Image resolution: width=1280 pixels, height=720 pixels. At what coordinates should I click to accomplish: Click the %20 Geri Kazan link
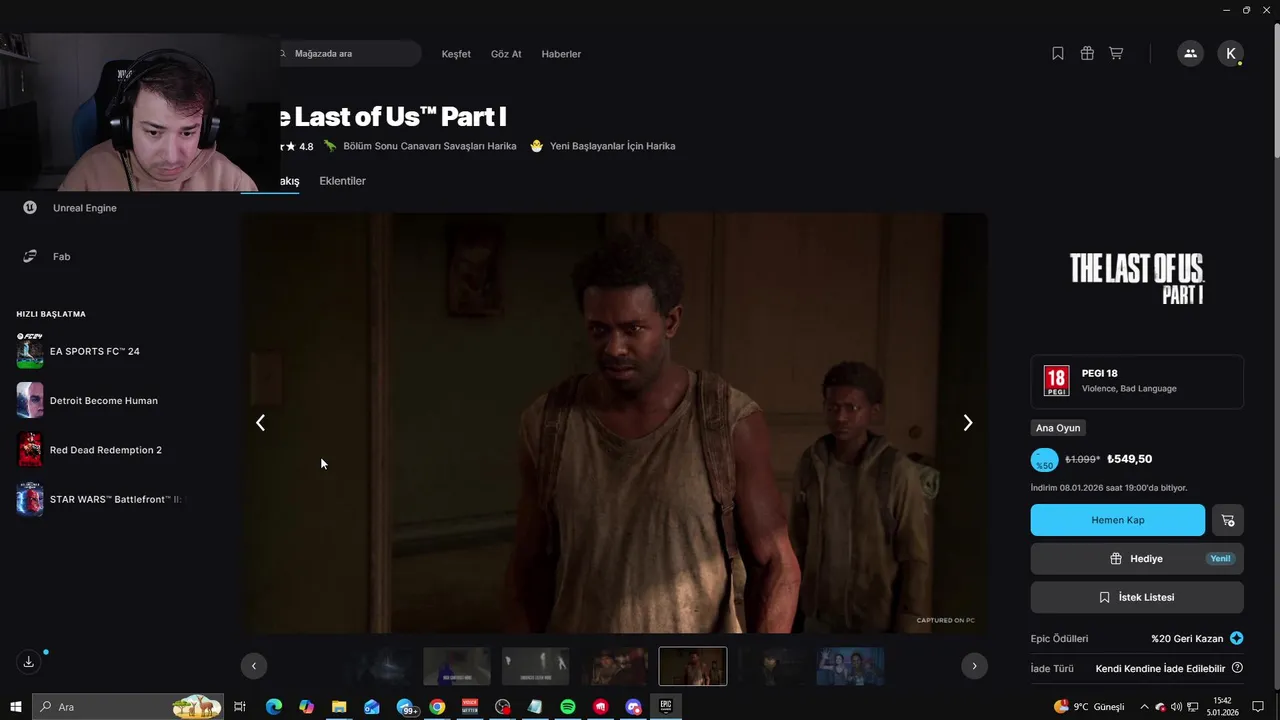pyautogui.click(x=1187, y=638)
